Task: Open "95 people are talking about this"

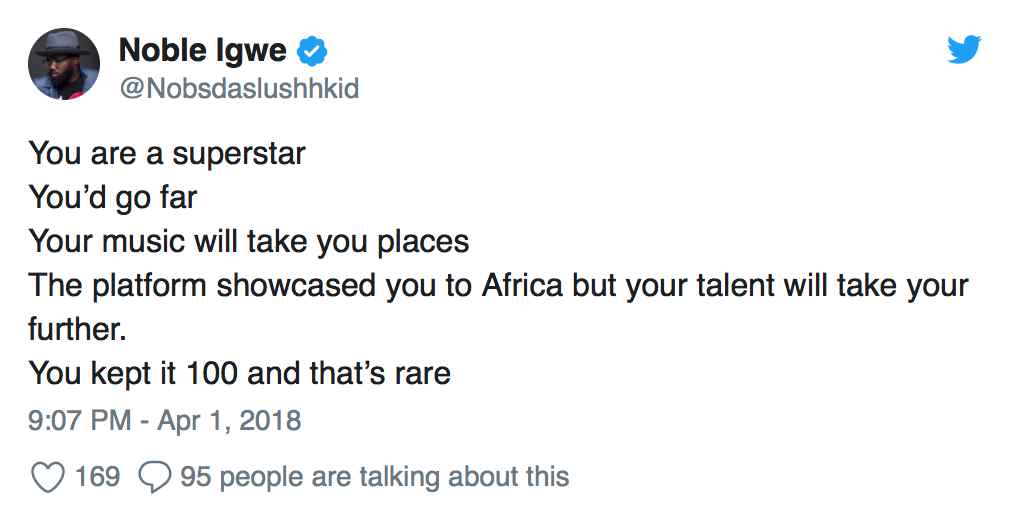Action: pos(374,477)
